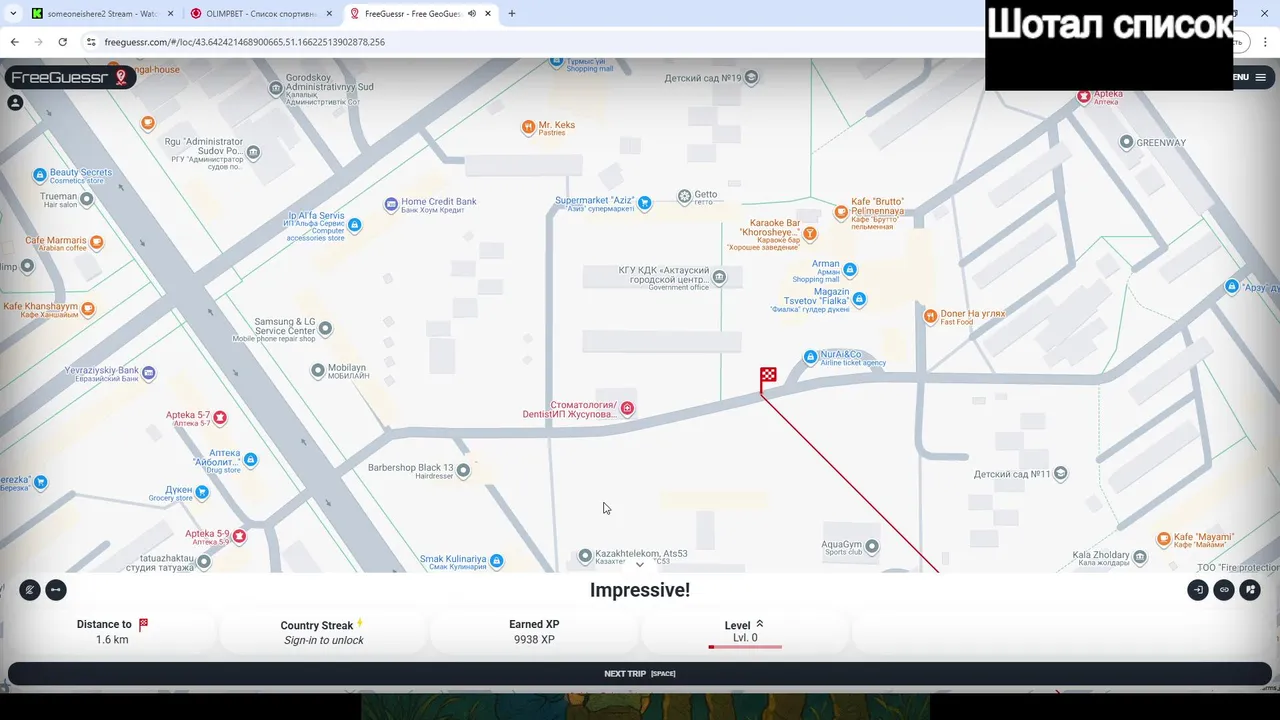Click the FreeGuessr logo

pyautogui.click(x=69, y=77)
